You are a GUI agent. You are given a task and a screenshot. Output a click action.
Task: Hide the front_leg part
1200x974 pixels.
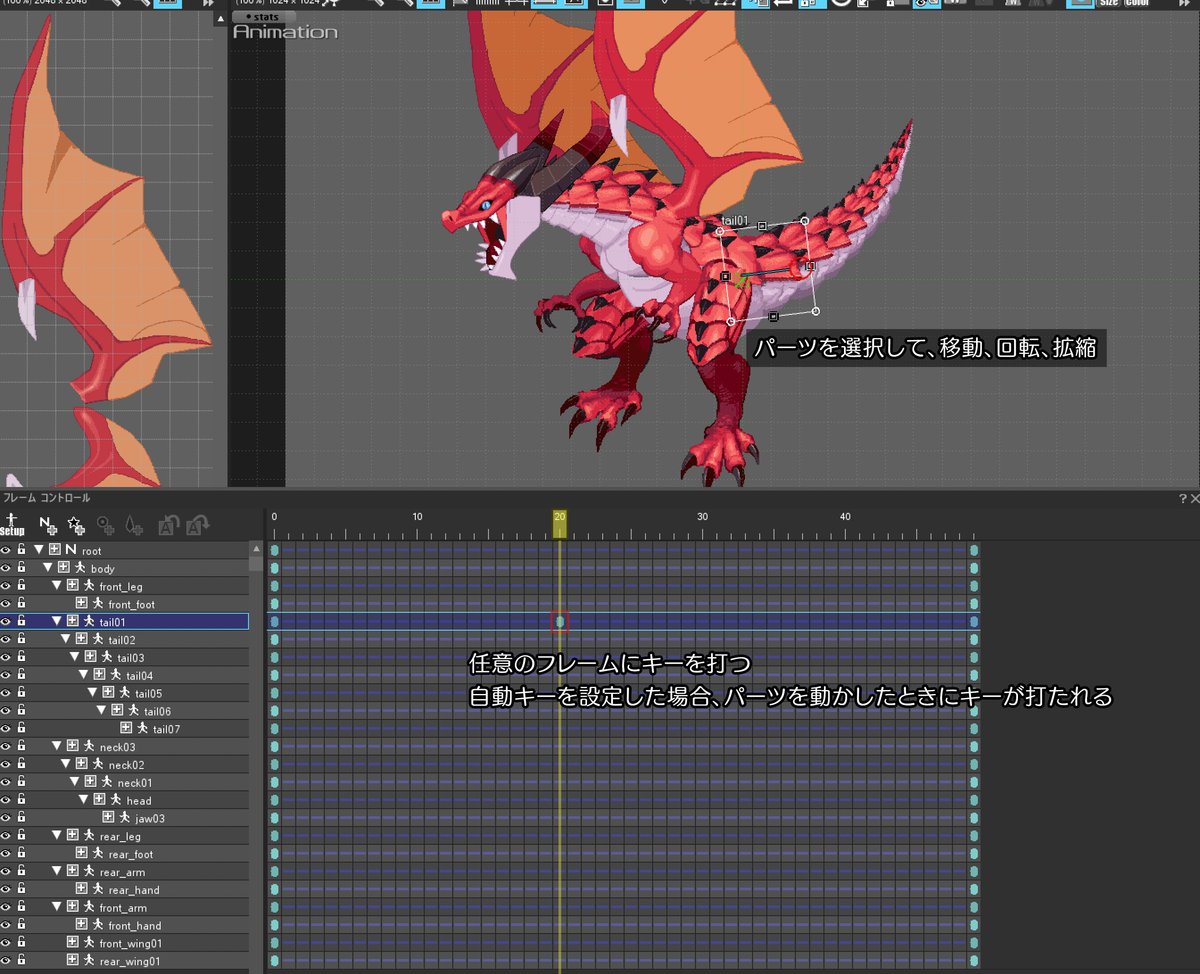click(x=6, y=586)
